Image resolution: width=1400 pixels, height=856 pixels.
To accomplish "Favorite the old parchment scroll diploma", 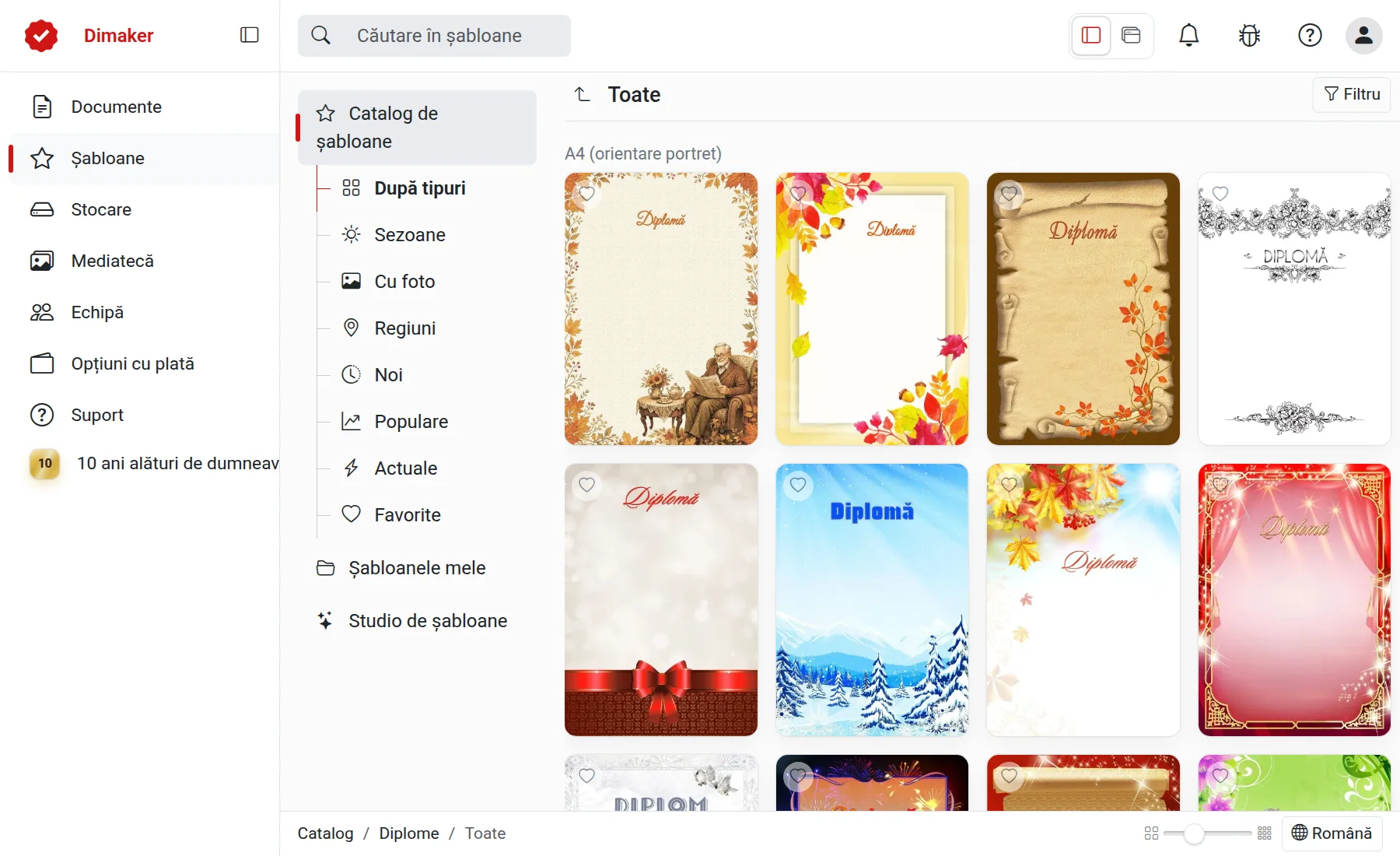I will [1009, 194].
